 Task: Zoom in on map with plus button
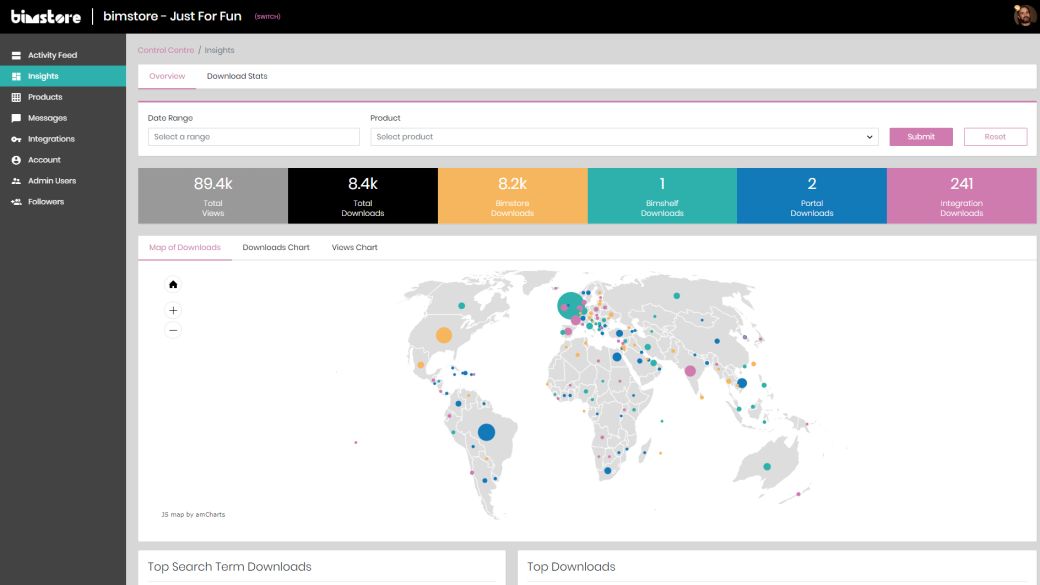173,310
